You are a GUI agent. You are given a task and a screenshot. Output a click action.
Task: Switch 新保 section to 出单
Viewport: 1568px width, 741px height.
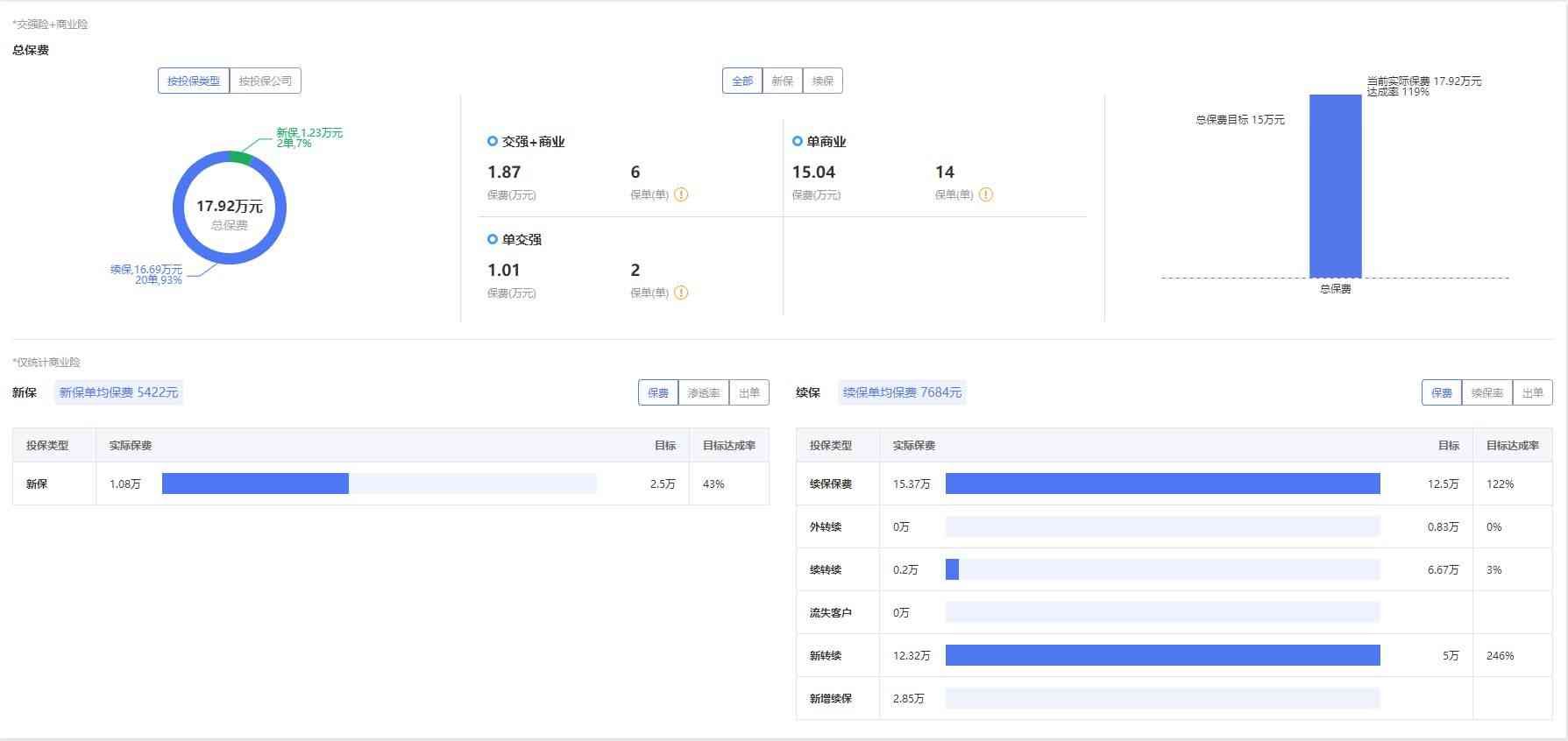(x=749, y=392)
